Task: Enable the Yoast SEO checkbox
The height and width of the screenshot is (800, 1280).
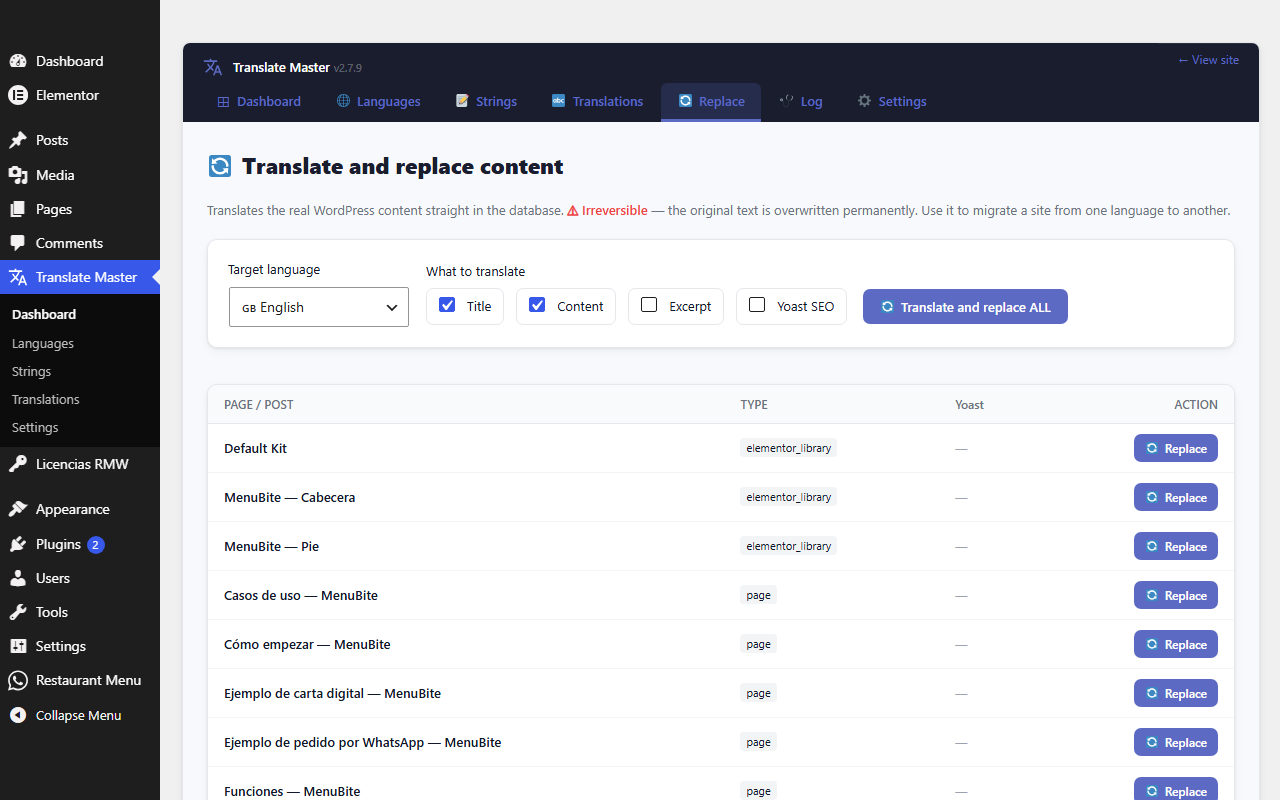Action: [757, 305]
